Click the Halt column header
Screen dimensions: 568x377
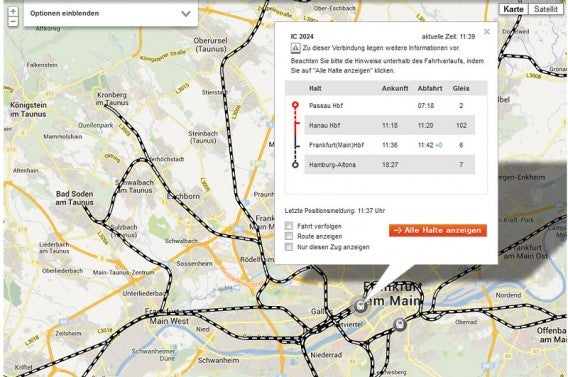pyautogui.click(x=315, y=88)
